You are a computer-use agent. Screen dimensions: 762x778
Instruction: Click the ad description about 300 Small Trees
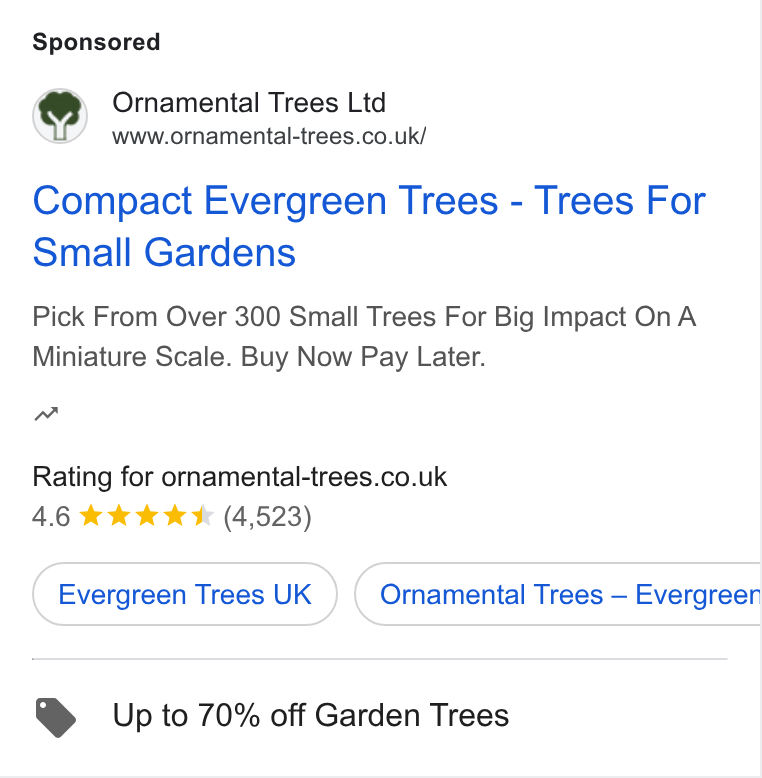click(364, 336)
